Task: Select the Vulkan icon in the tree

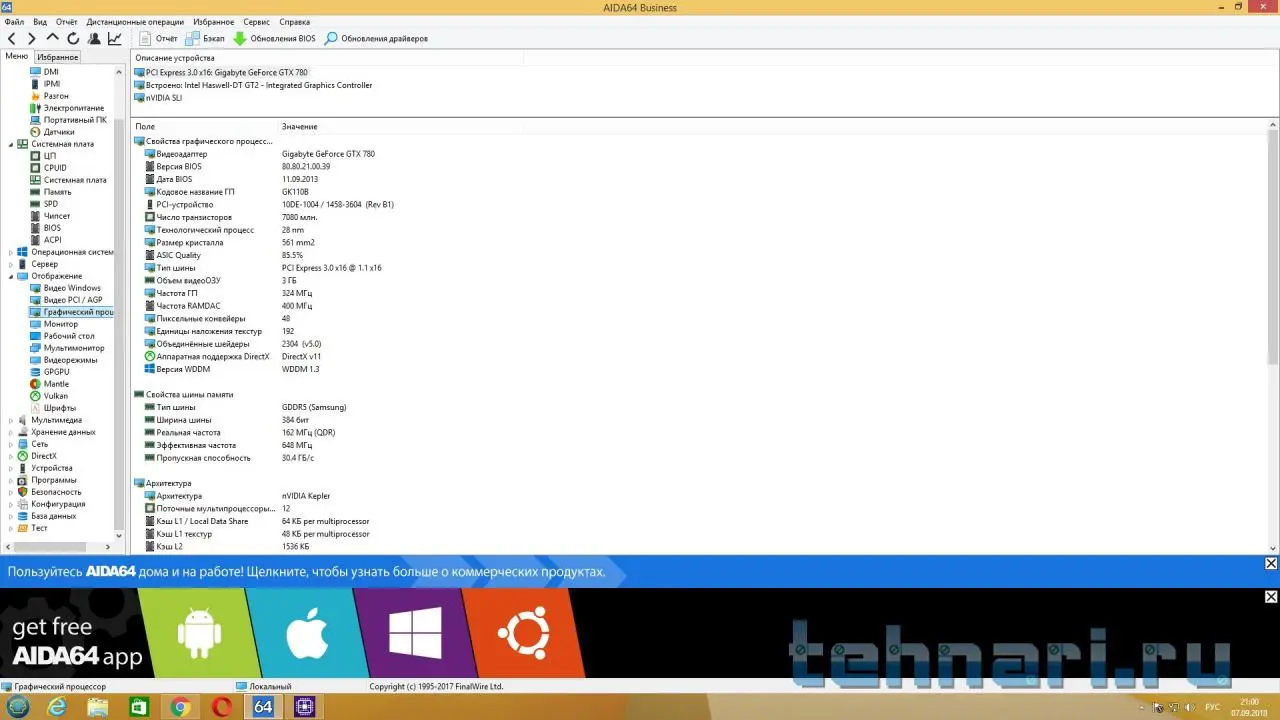Action: (36, 396)
